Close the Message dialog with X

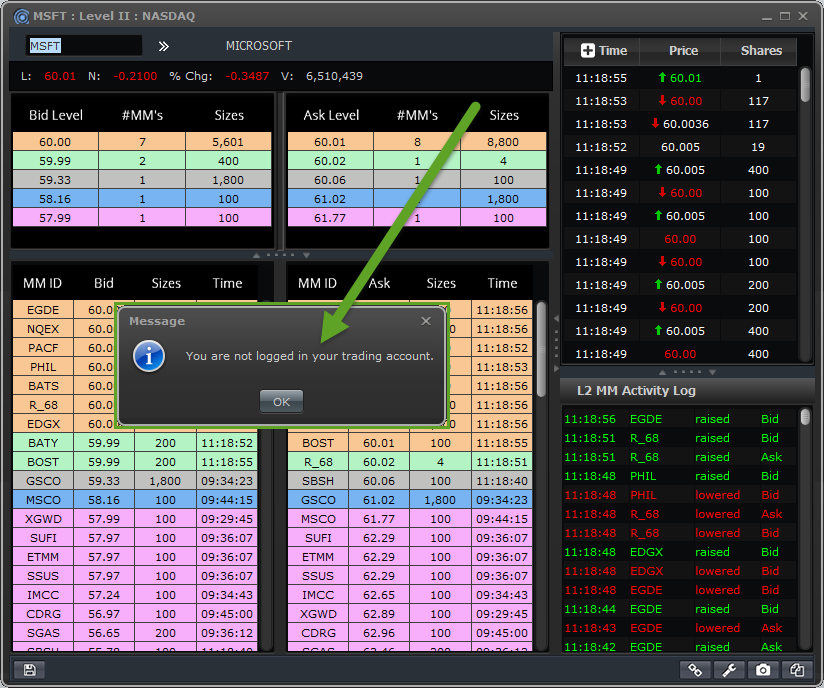[x=426, y=321]
